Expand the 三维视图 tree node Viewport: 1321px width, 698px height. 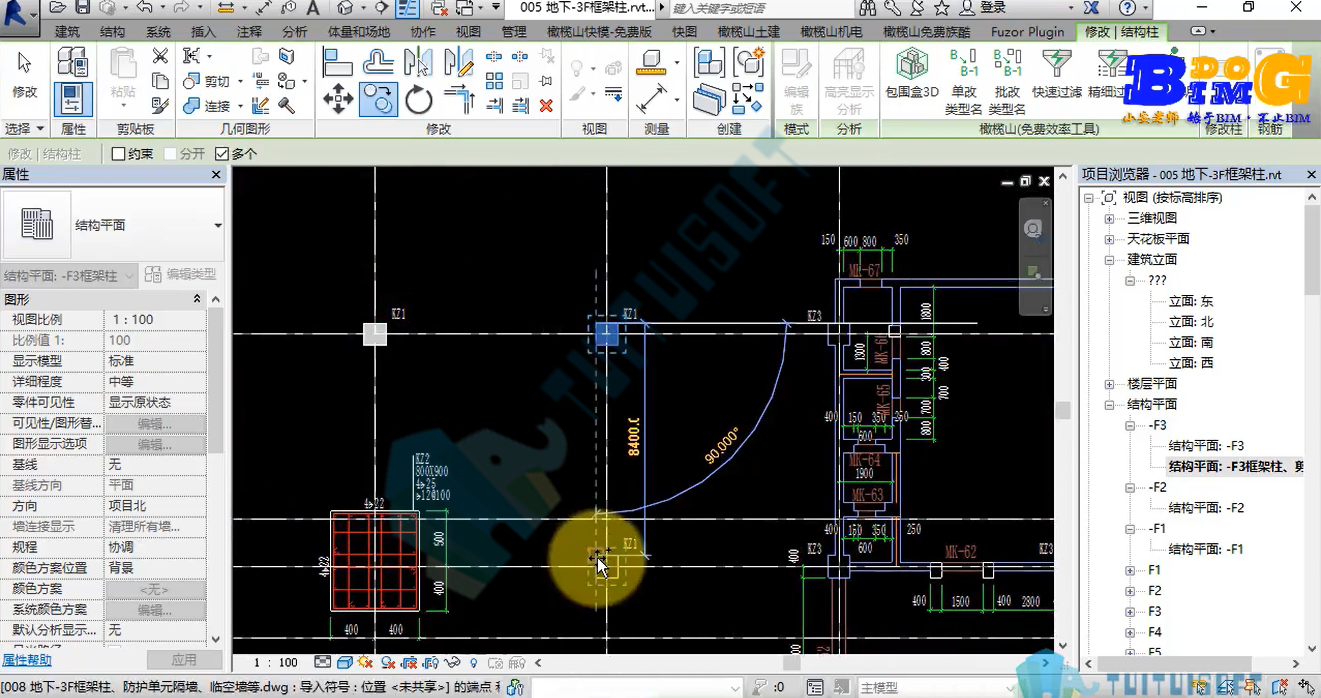click(x=1109, y=218)
